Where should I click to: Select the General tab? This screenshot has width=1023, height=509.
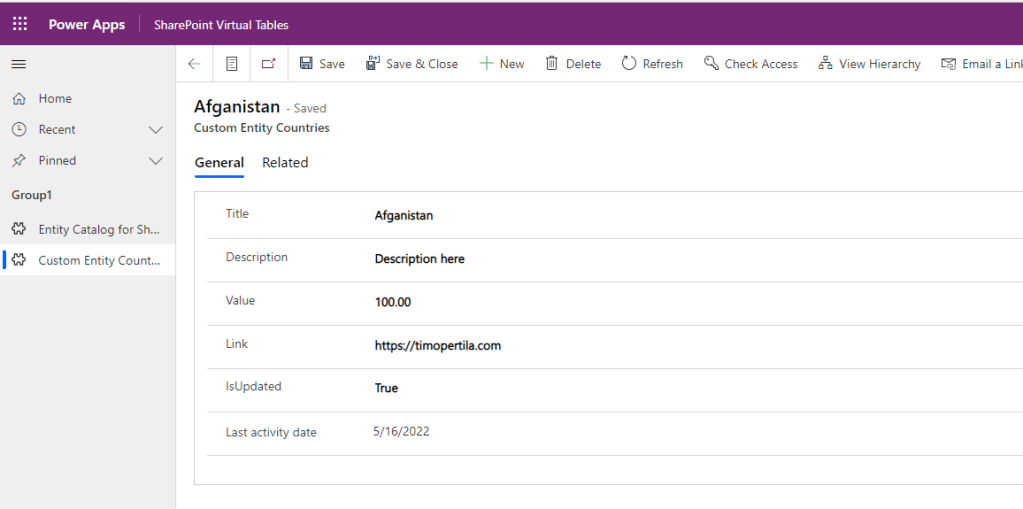(219, 163)
